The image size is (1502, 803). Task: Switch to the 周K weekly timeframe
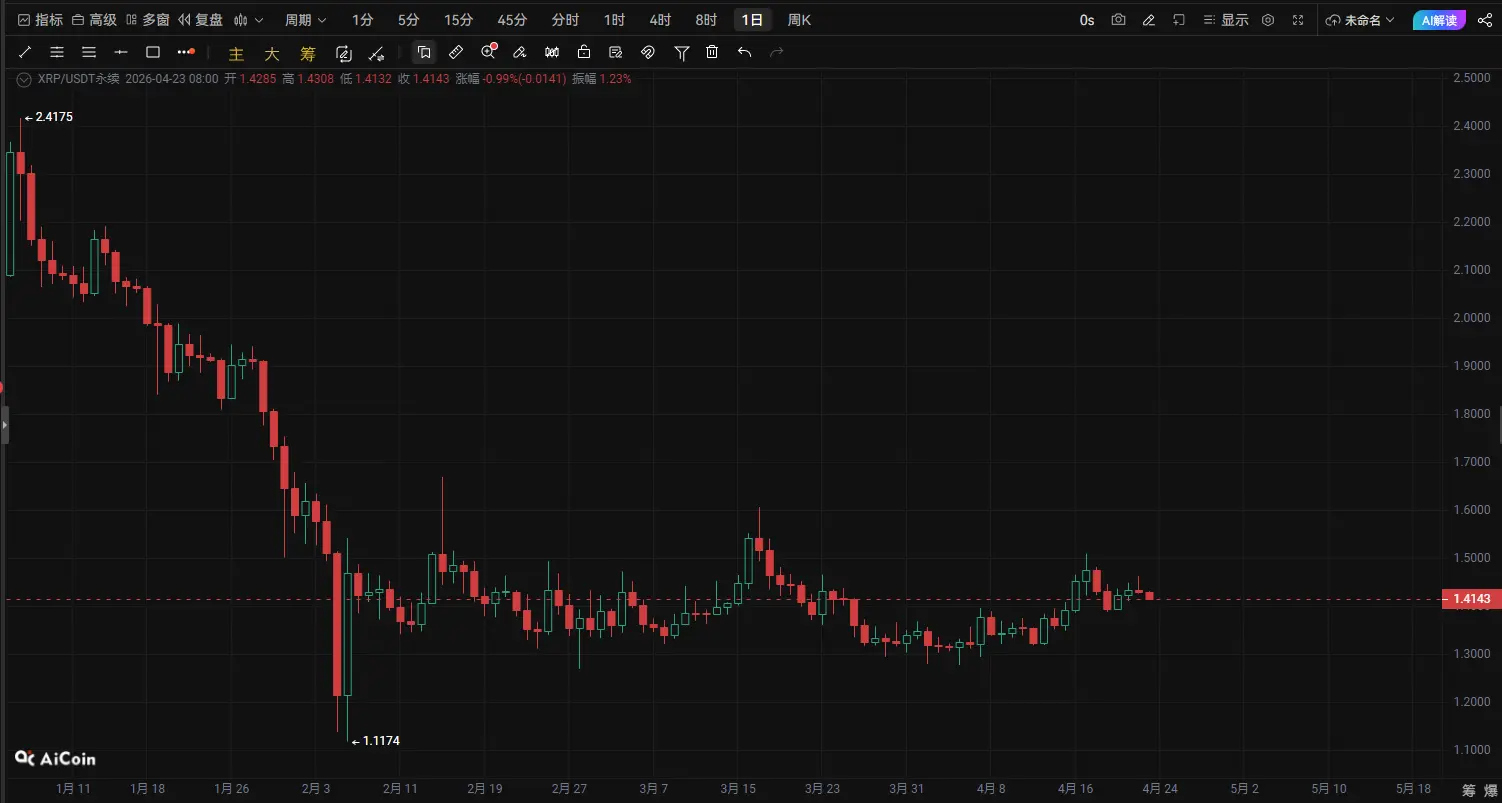(x=799, y=20)
